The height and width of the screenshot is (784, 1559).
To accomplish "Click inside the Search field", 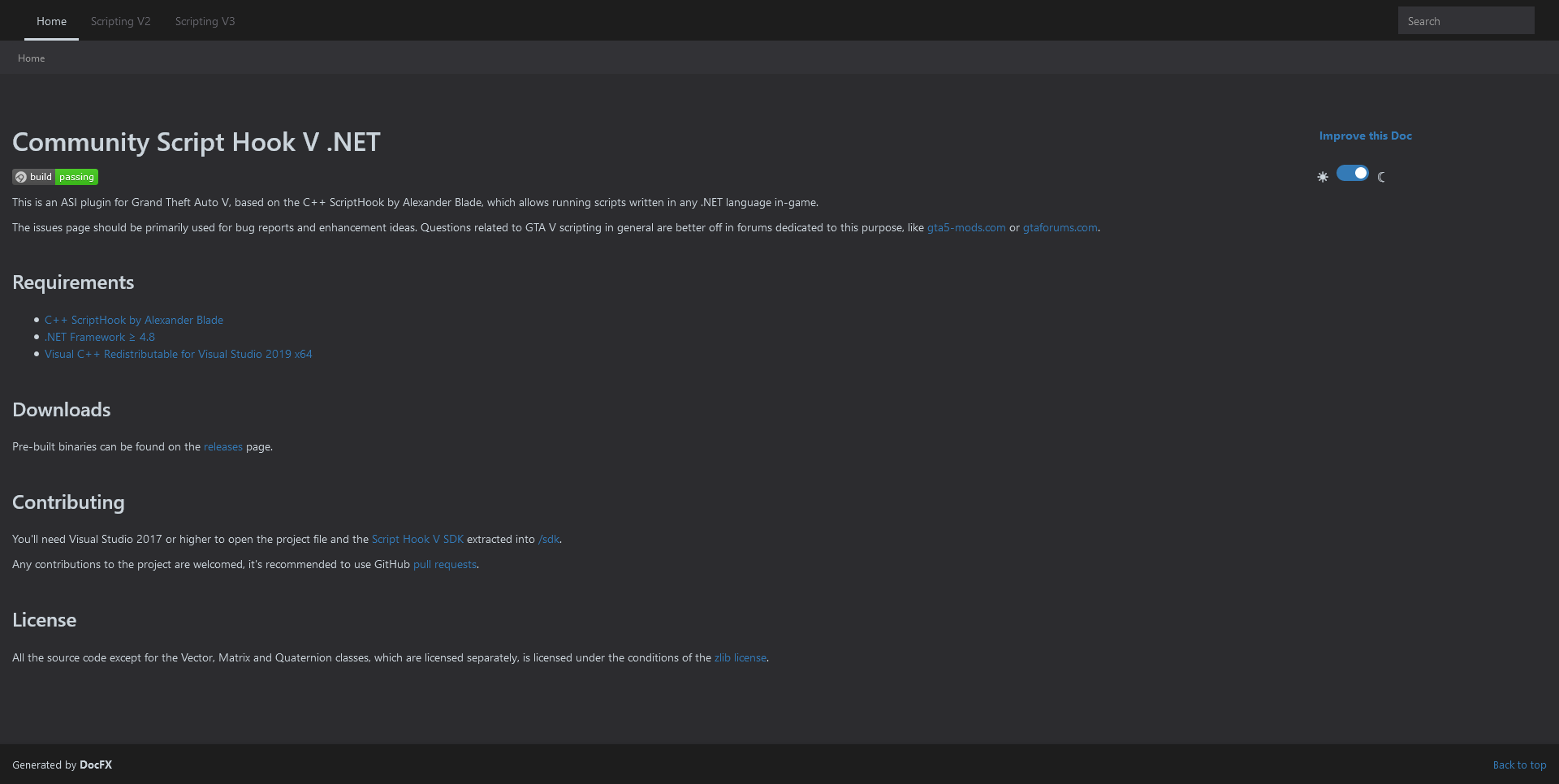I will [1466, 20].
